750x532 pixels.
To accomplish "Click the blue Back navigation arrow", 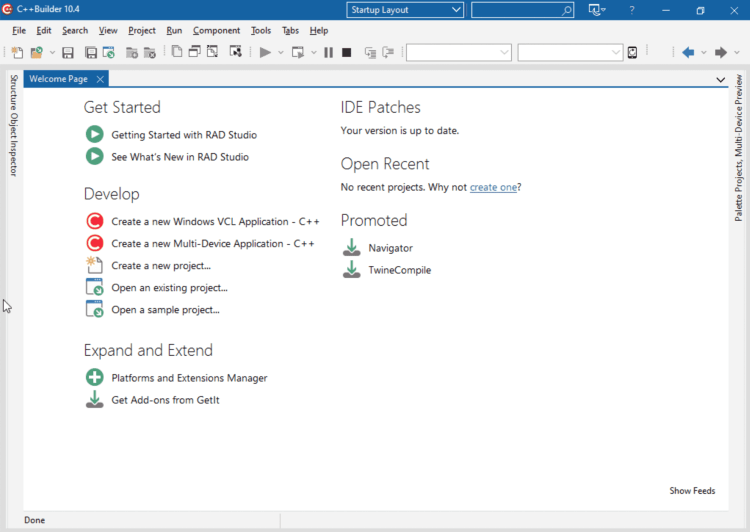I will 688,52.
